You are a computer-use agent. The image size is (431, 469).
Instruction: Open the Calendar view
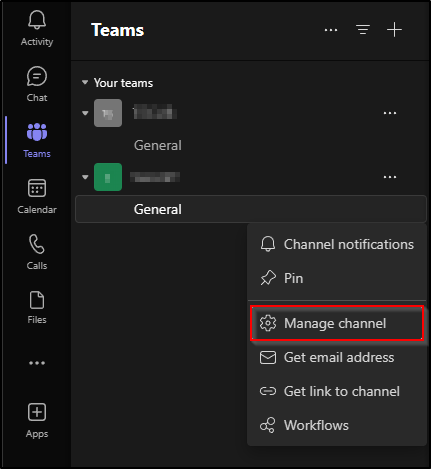pyautogui.click(x=37, y=196)
